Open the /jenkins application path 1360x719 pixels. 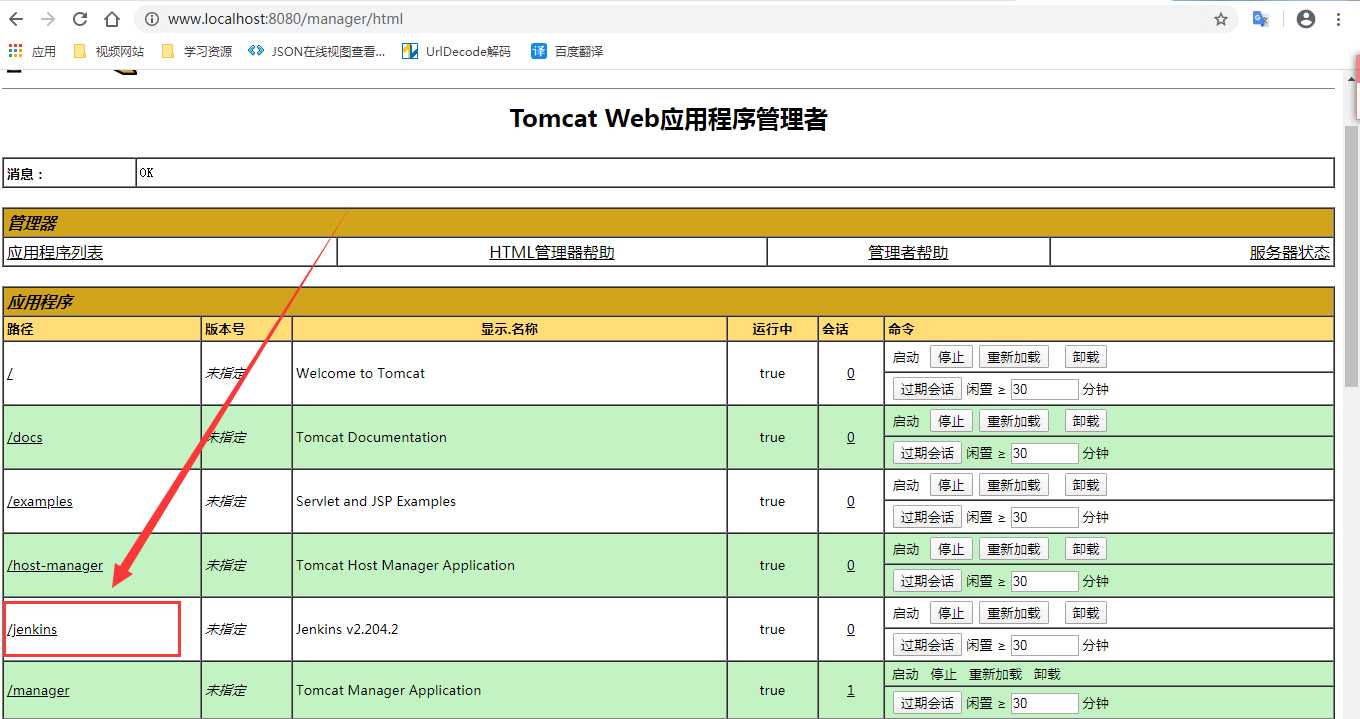click(32, 629)
